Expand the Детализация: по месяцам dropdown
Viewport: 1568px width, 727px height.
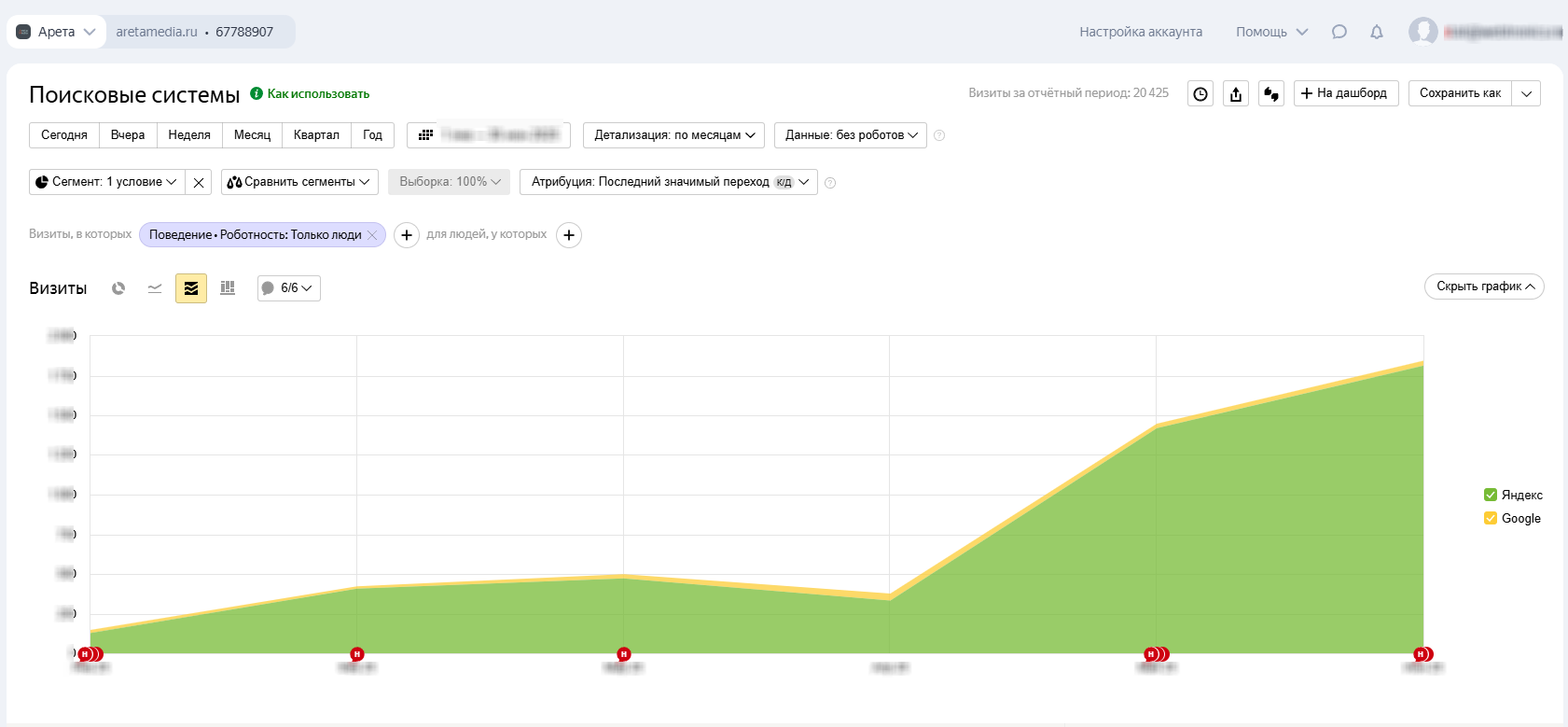(673, 135)
